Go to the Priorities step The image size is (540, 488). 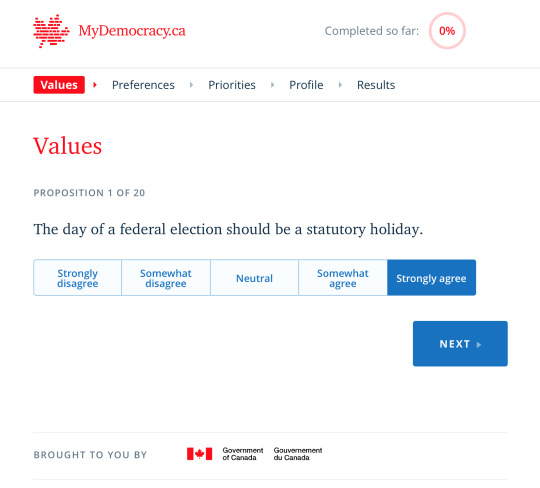[232, 85]
